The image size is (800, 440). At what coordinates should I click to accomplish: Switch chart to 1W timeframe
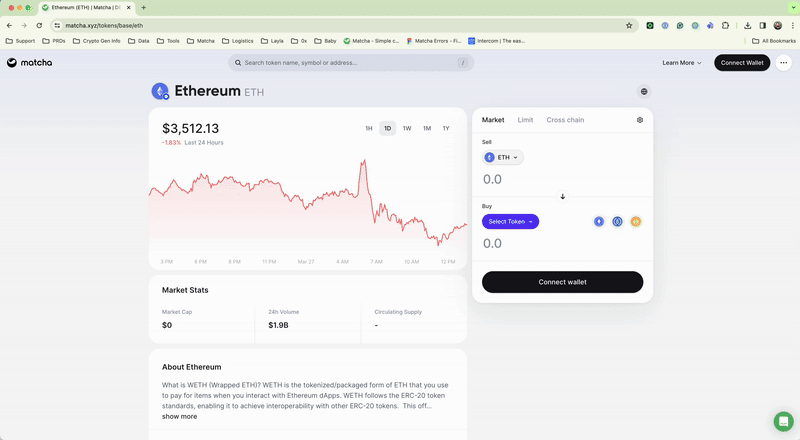407,128
